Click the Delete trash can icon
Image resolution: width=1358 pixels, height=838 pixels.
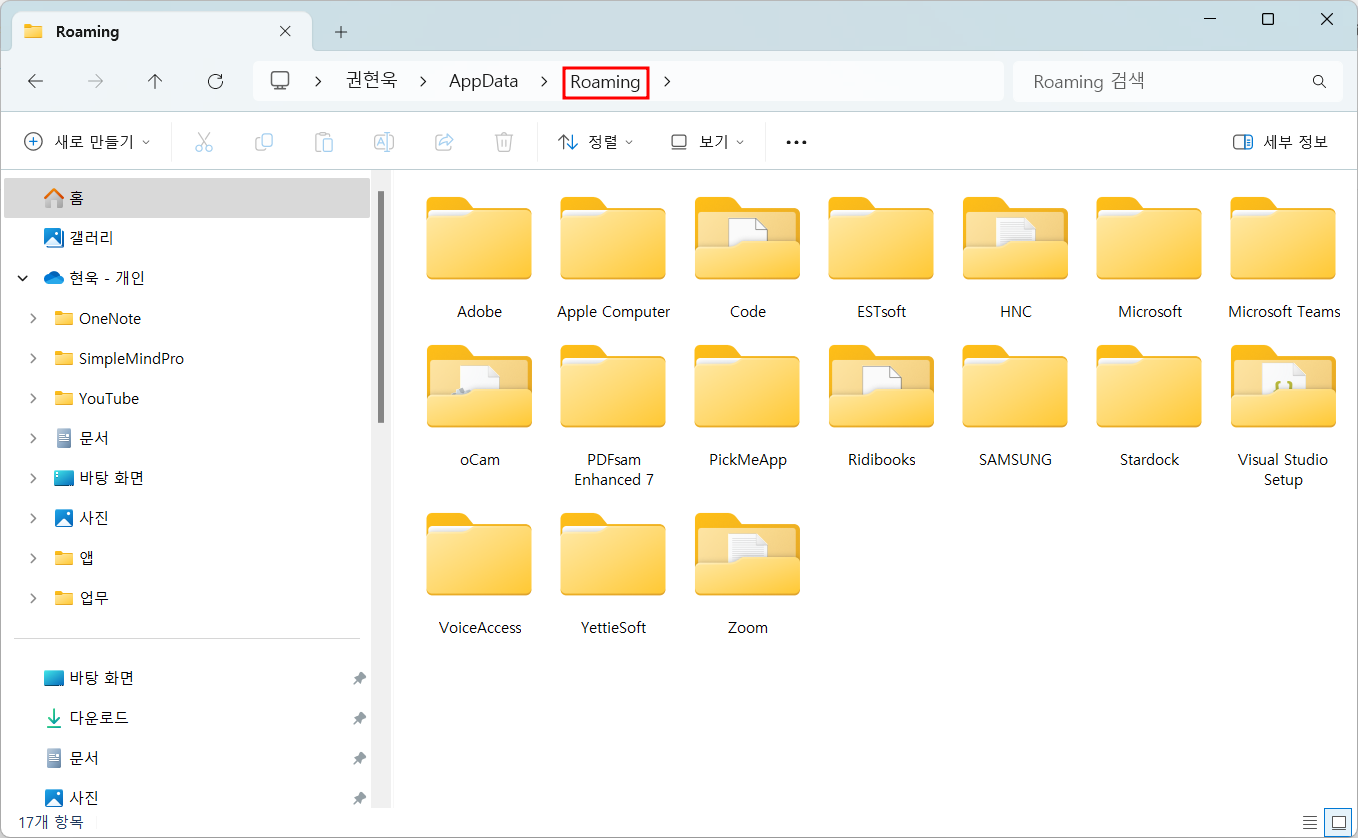(504, 142)
